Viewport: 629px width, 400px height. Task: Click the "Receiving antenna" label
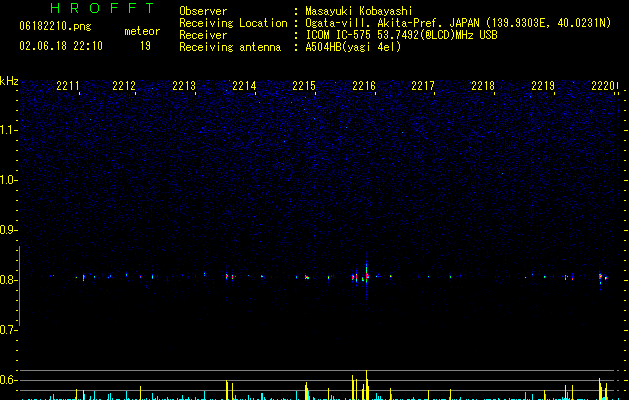coord(230,47)
